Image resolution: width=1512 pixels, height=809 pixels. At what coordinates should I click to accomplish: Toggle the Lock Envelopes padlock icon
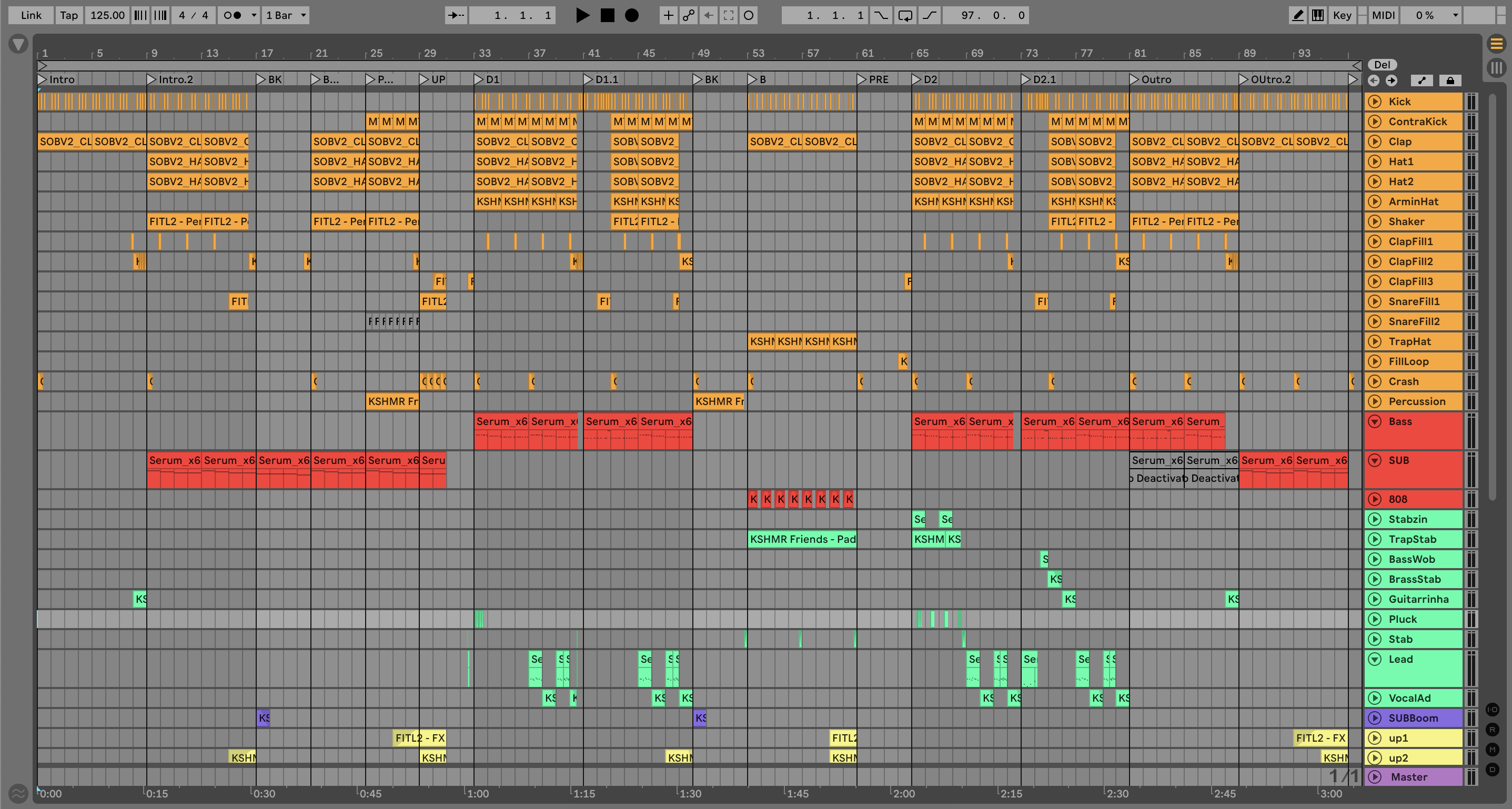pyautogui.click(x=1450, y=80)
